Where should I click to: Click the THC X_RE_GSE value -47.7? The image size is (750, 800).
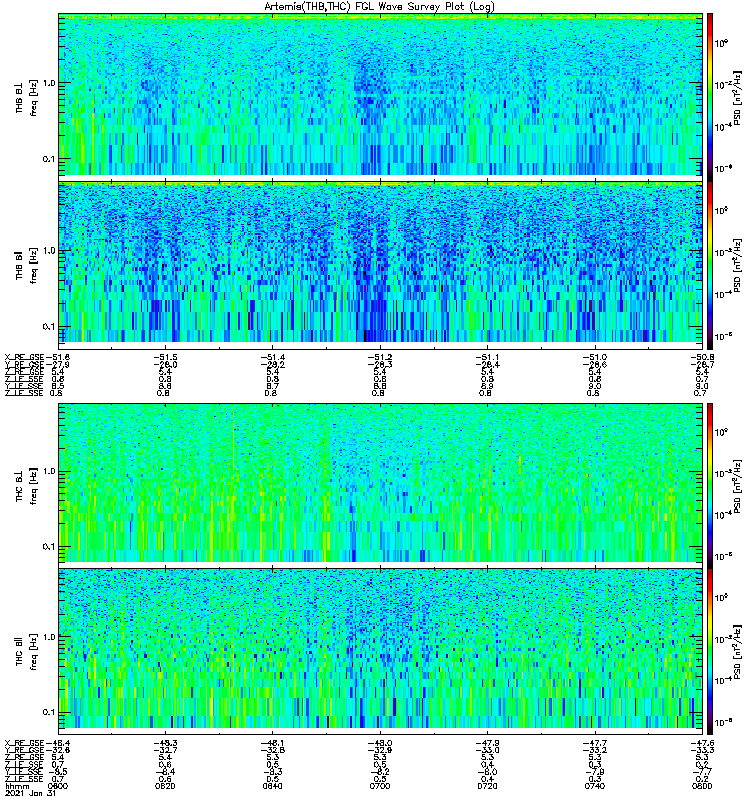(594, 743)
